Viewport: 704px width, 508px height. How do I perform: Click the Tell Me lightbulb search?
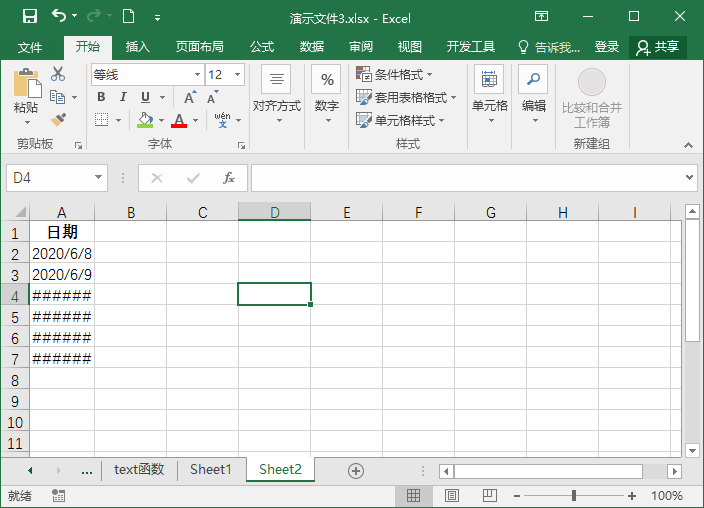pyautogui.click(x=549, y=47)
